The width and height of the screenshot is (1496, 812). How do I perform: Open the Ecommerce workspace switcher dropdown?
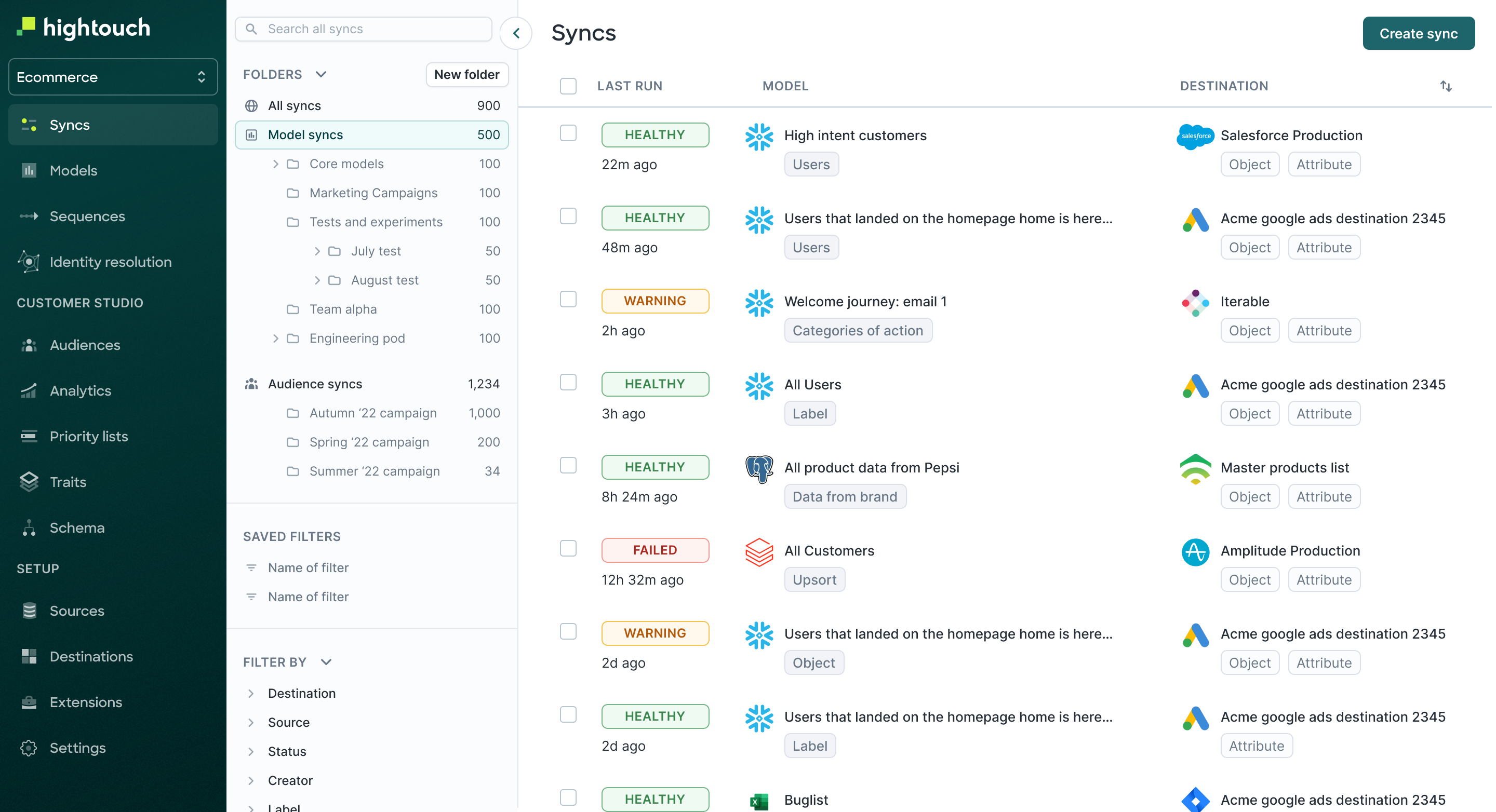[113, 77]
